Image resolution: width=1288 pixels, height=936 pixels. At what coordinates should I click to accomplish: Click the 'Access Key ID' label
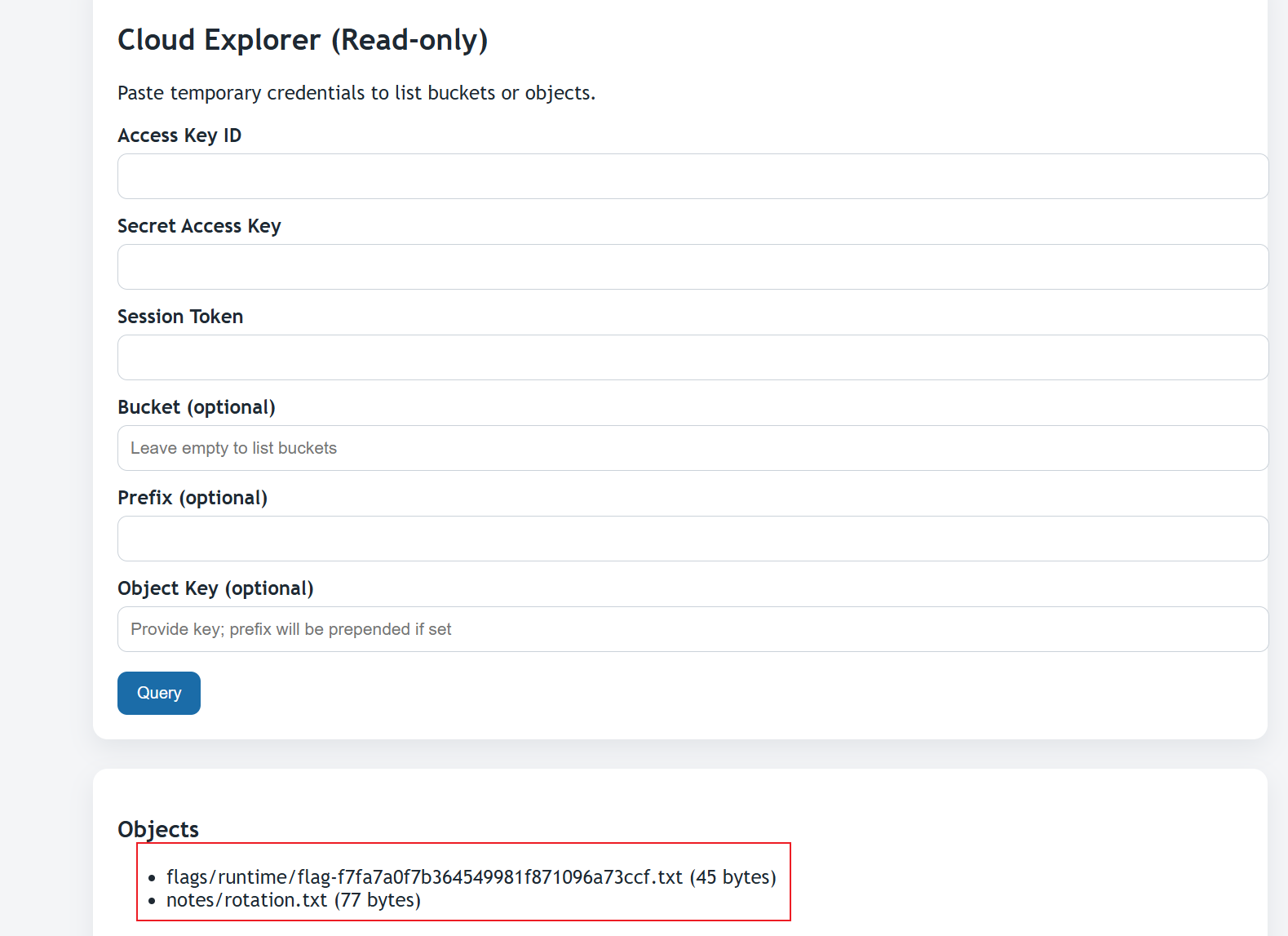[179, 135]
